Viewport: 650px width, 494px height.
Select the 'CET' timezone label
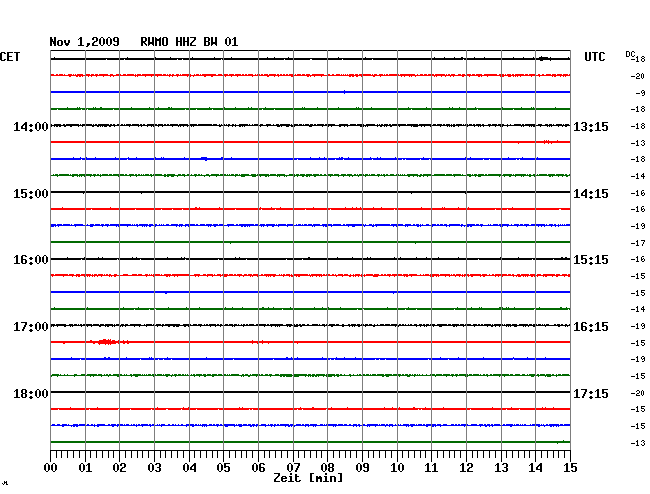(x=10, y=57)
